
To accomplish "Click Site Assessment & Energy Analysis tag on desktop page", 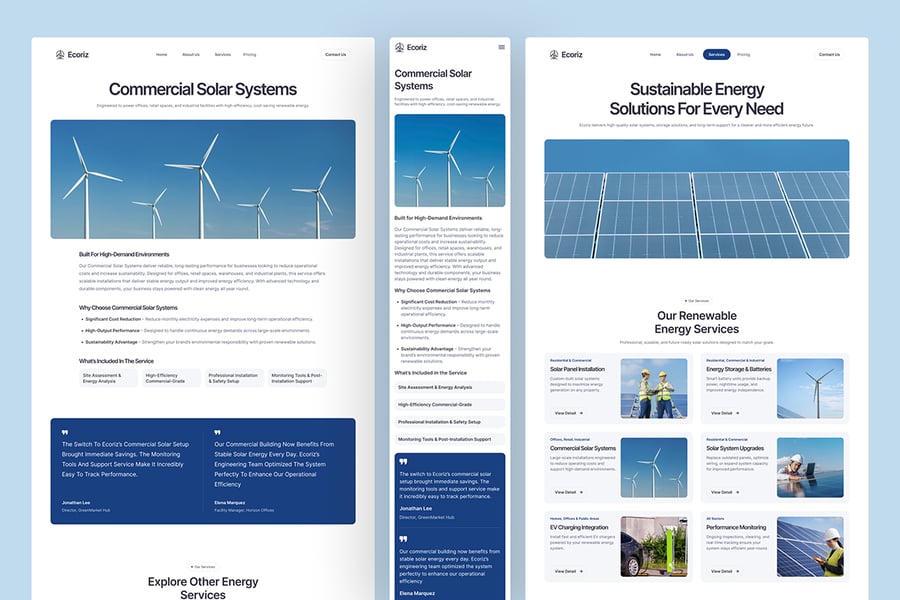I will [x=108, y=378].
